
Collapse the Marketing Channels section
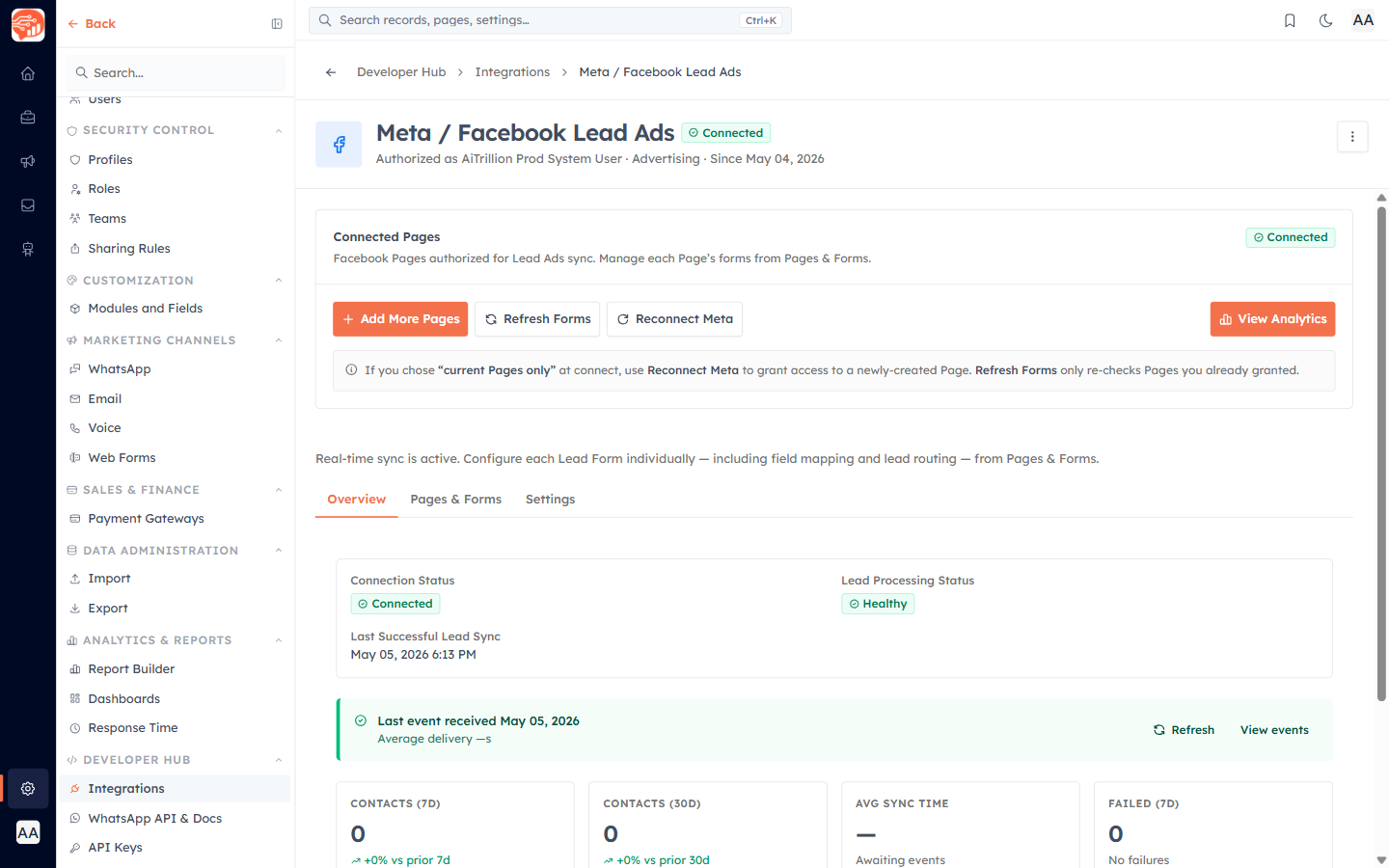(x=279, y=340)
